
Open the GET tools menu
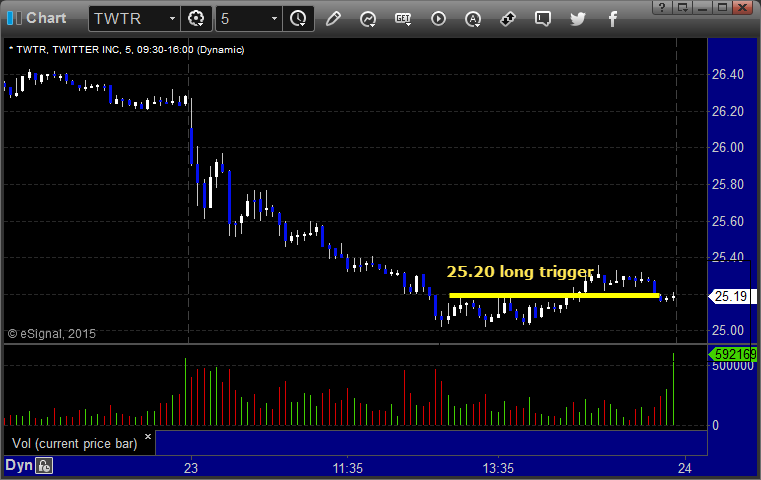tap(403, 19)
